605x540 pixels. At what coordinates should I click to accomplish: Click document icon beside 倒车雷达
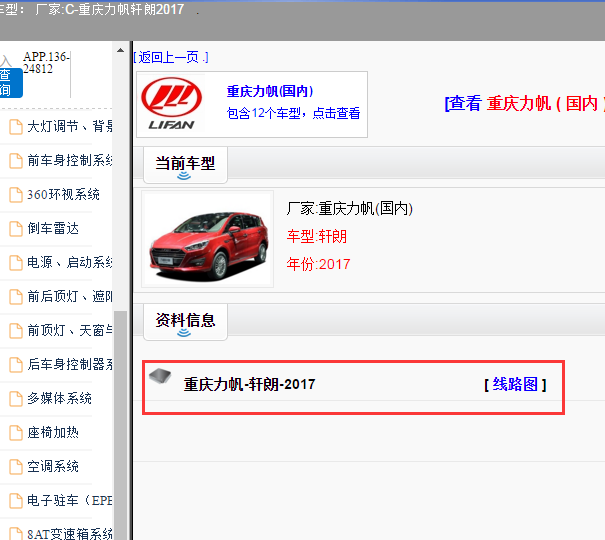coord(16,229)
